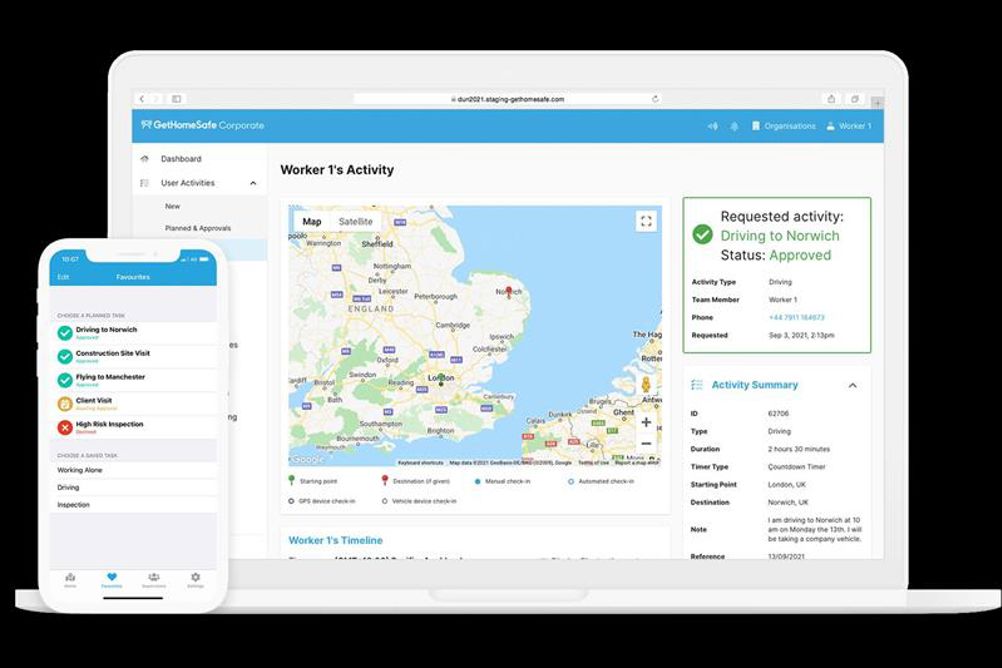Open Planned & Approvals in sidebar
The height and width of the screenshot is (668, 1002).
198,228
